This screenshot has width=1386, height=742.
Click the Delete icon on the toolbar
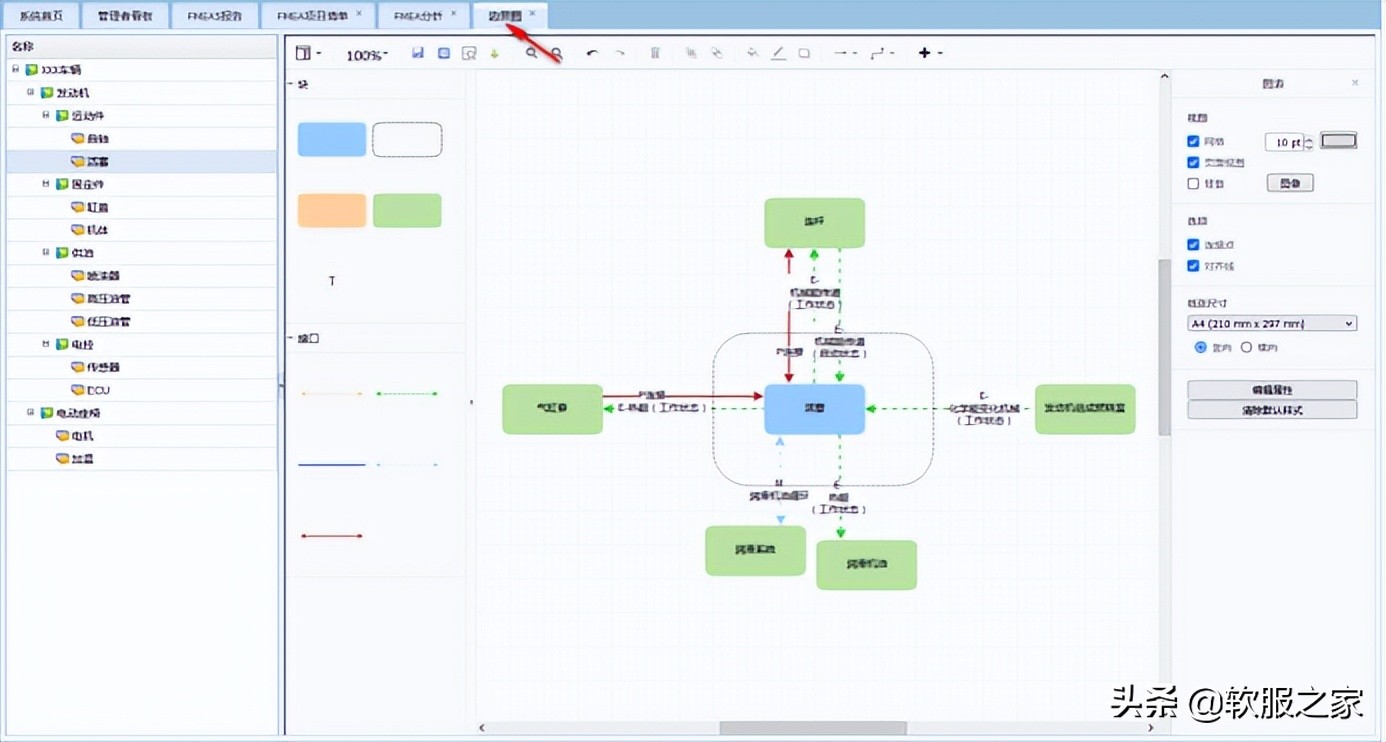655,53
